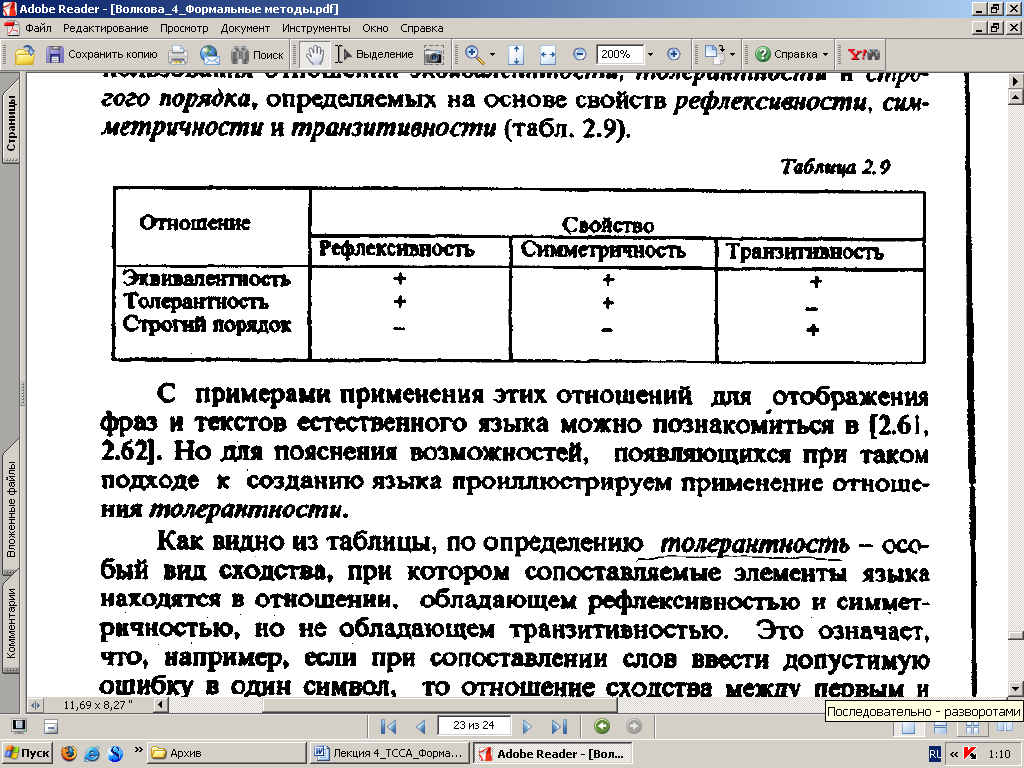The width and height of the screenshot is (1024, 768).
Task: Launch Internet Explorer from quick launch
Action: click(92, 753)
